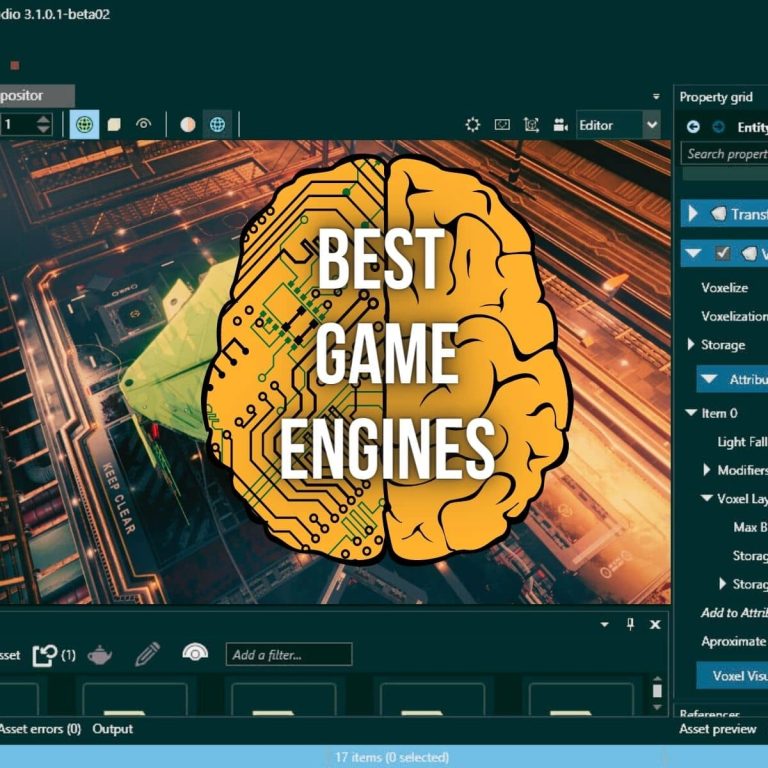This screenshot has width=768, height=768.
Task: Click the teapot icon in asset toolbar
Action: (100, 655)
